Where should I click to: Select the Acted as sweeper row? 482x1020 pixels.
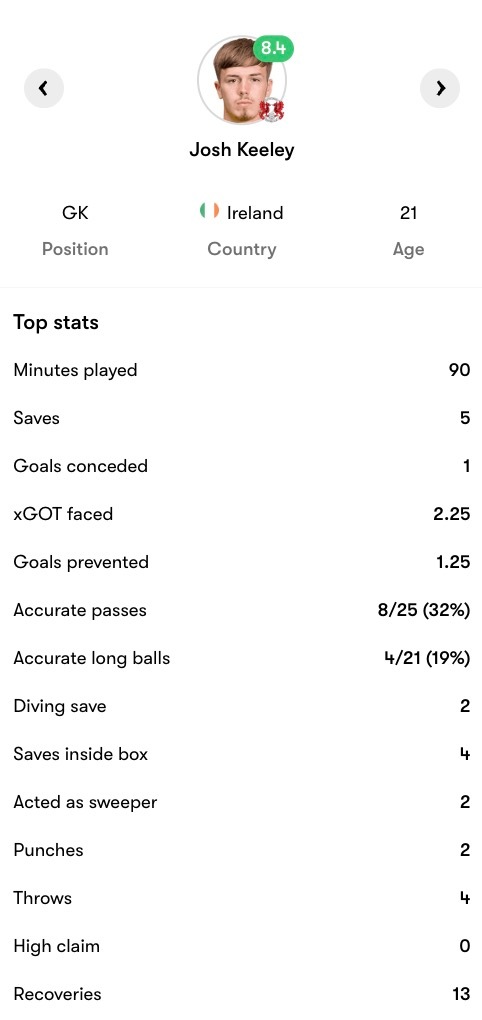[x=241, y=802]
